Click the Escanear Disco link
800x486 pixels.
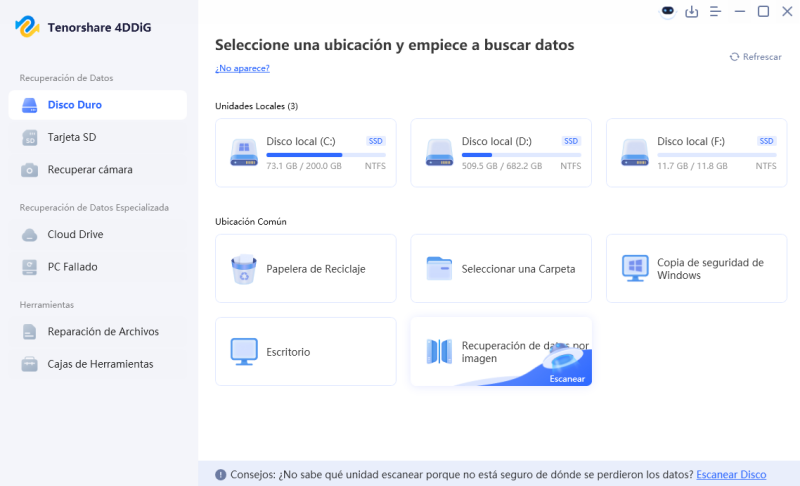[x=731, y=475]
